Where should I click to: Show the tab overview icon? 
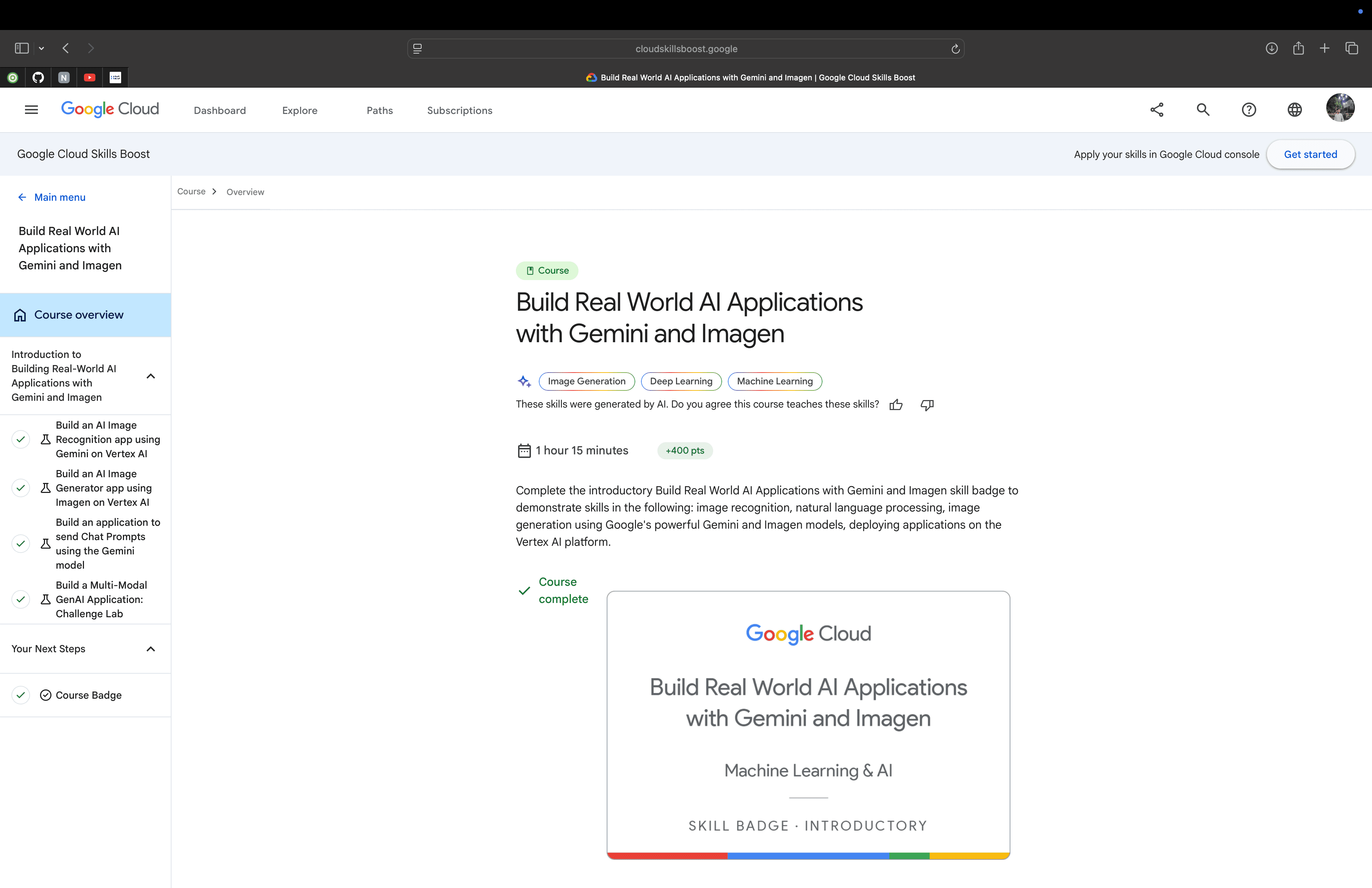tap(1351, 49)
